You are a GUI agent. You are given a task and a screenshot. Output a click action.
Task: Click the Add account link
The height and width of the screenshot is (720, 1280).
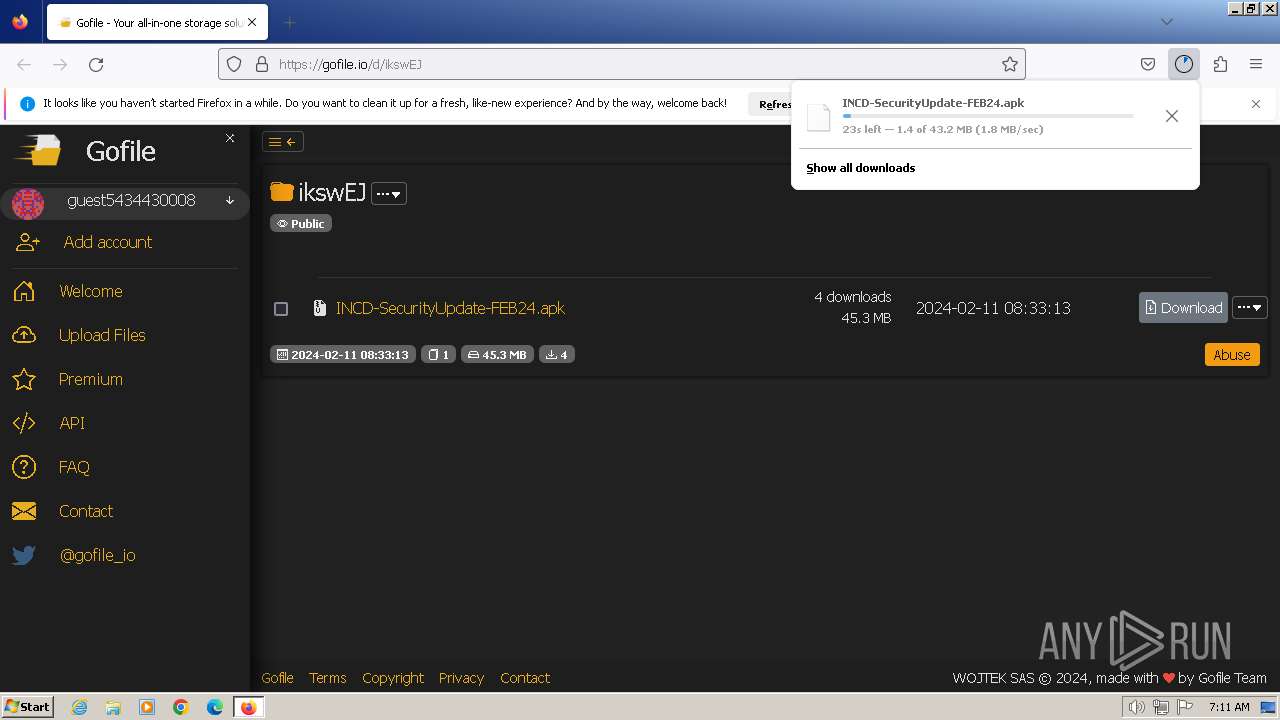(108, 242)
